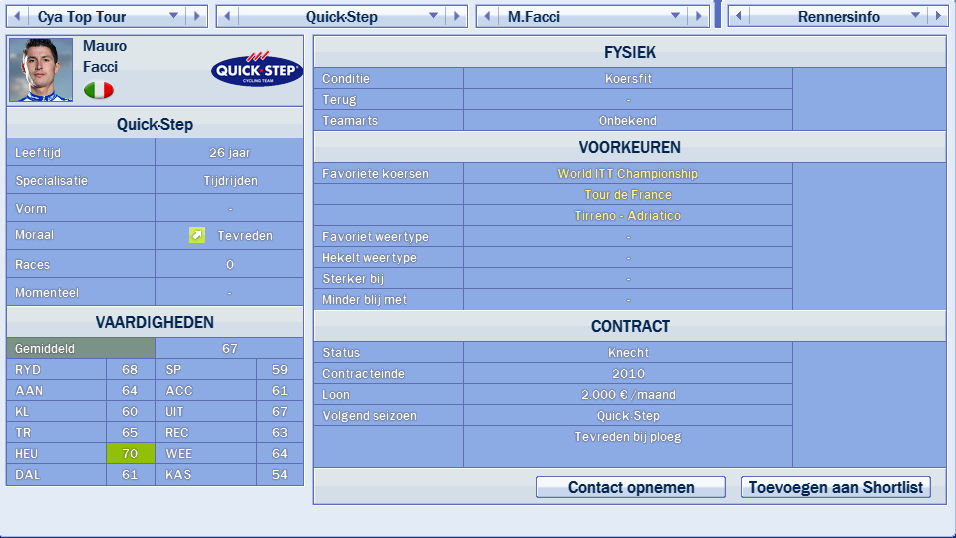Viewport: 956px width, 538px height.
Task: Open the M.Facci rider dropdown
Action: coord(675,17)
